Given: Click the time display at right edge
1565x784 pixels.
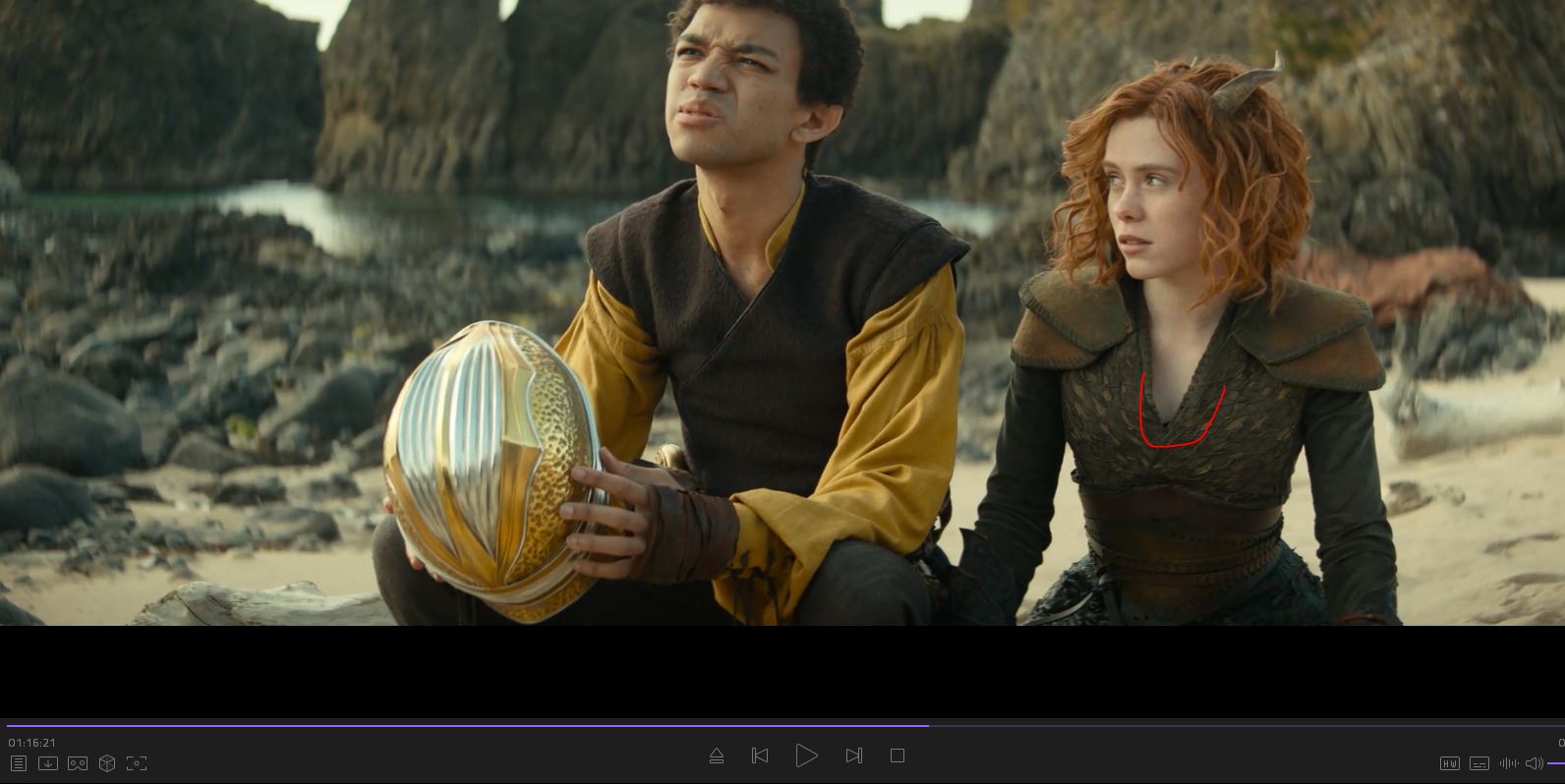Looking at the screenshot, I should point(1560,743).
